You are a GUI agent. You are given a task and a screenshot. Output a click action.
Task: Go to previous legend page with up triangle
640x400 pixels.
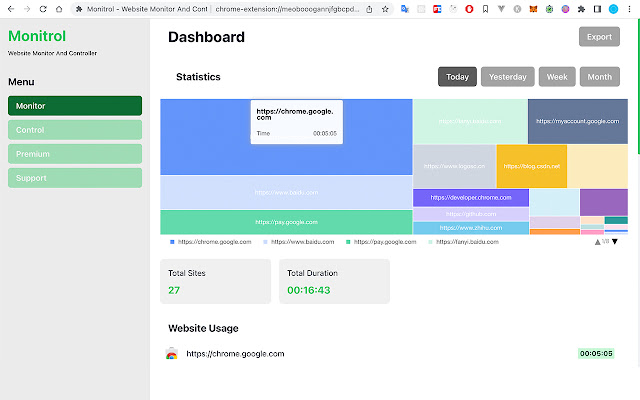coord(598,242)
